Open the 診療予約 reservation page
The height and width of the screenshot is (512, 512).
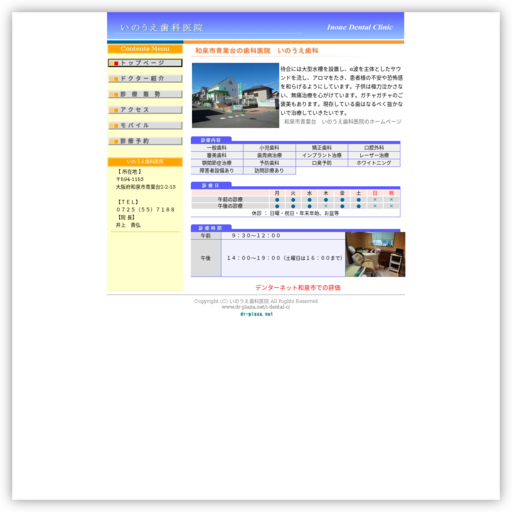(x=145, y=141)
